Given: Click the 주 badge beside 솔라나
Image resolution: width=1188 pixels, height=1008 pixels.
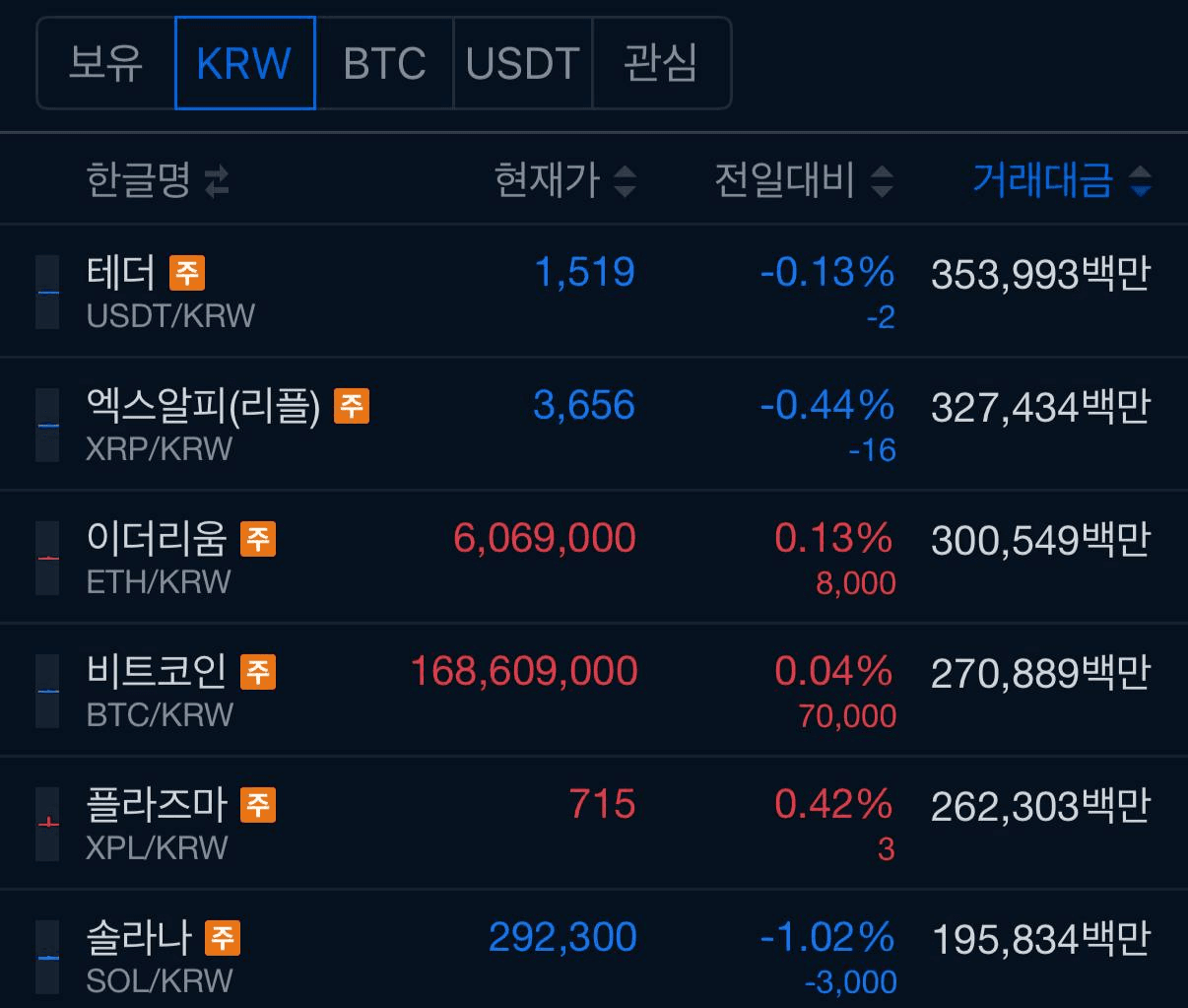Looking at the screenshot, I should (223, 937).
